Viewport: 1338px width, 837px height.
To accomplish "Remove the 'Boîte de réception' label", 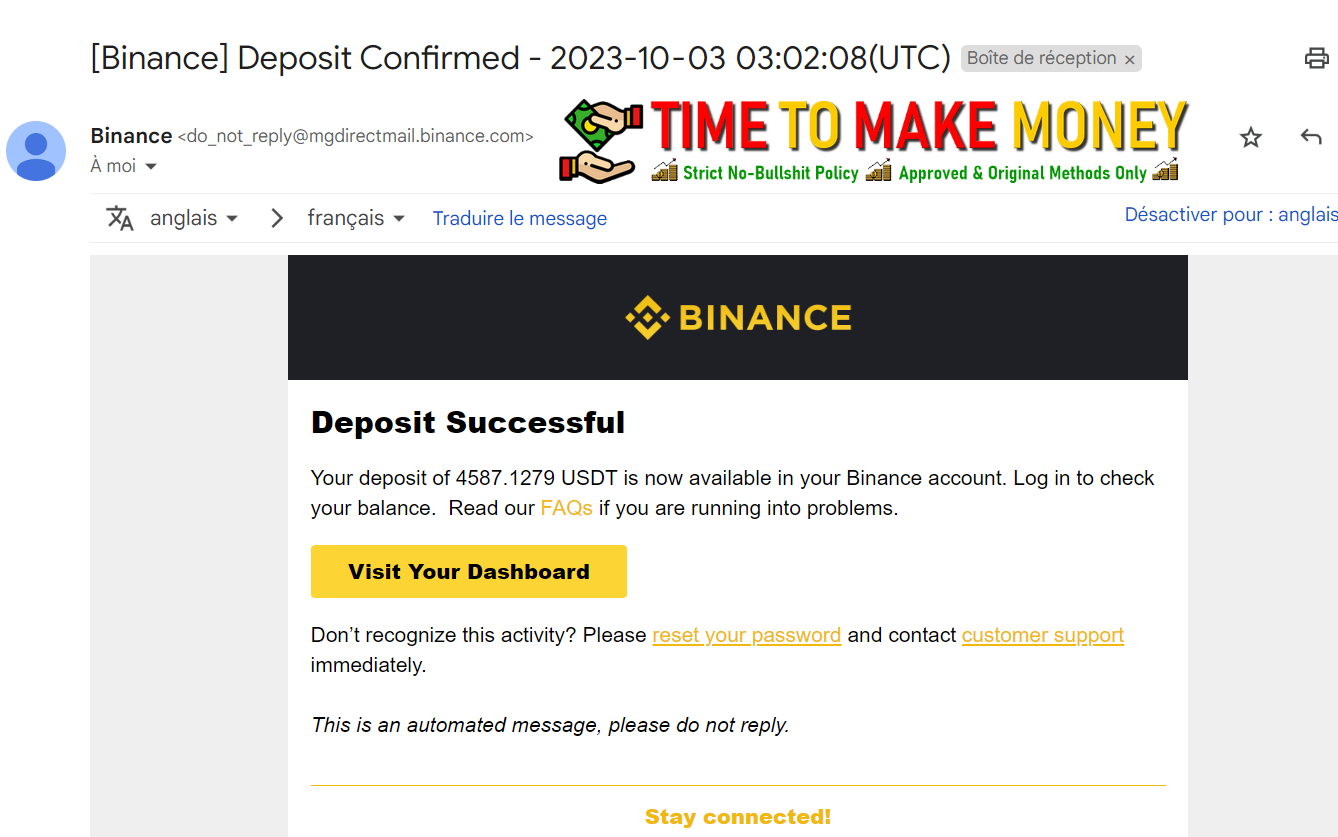I will tap(1130, 60).
